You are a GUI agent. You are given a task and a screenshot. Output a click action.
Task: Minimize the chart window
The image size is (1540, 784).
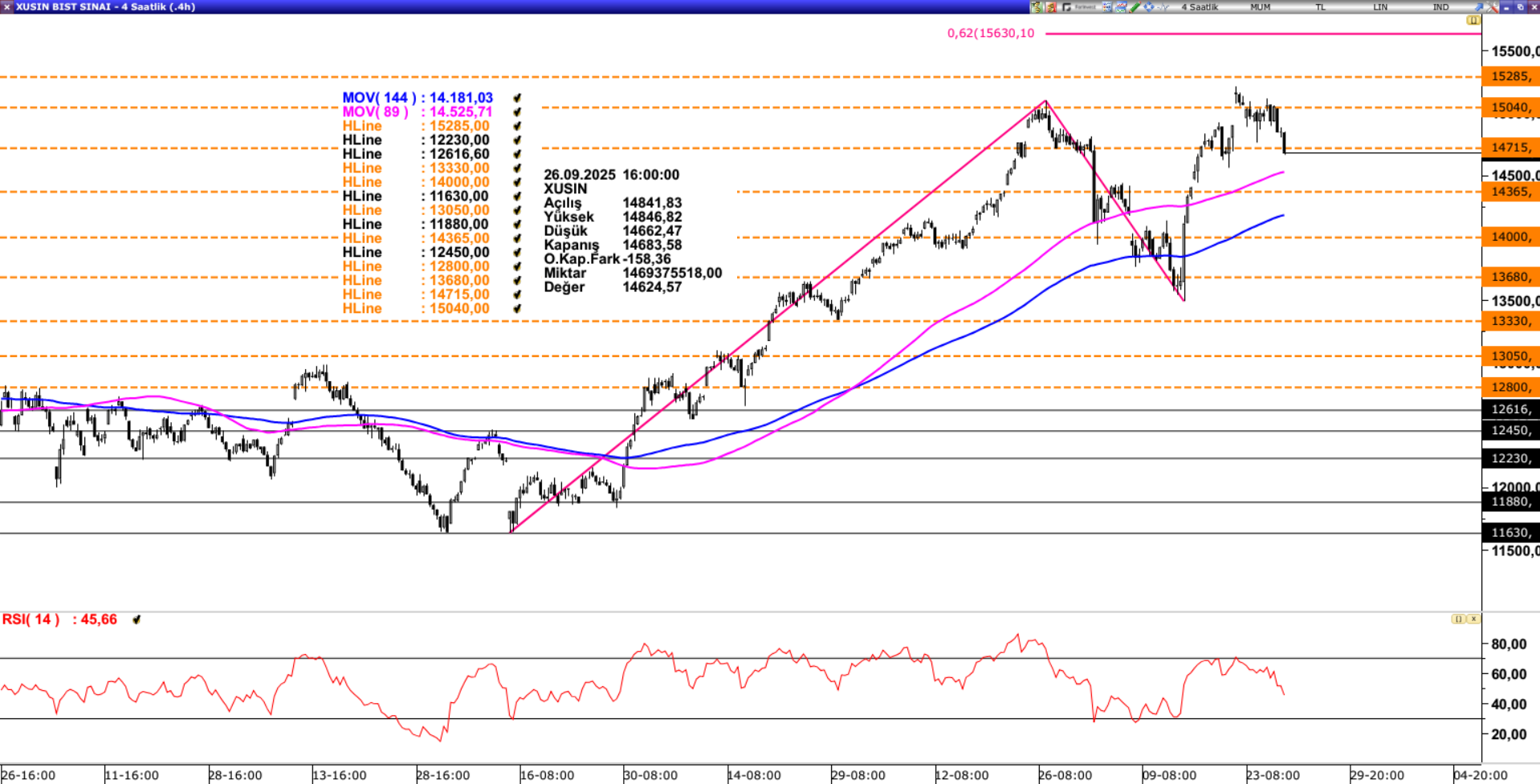point(1506,6)
